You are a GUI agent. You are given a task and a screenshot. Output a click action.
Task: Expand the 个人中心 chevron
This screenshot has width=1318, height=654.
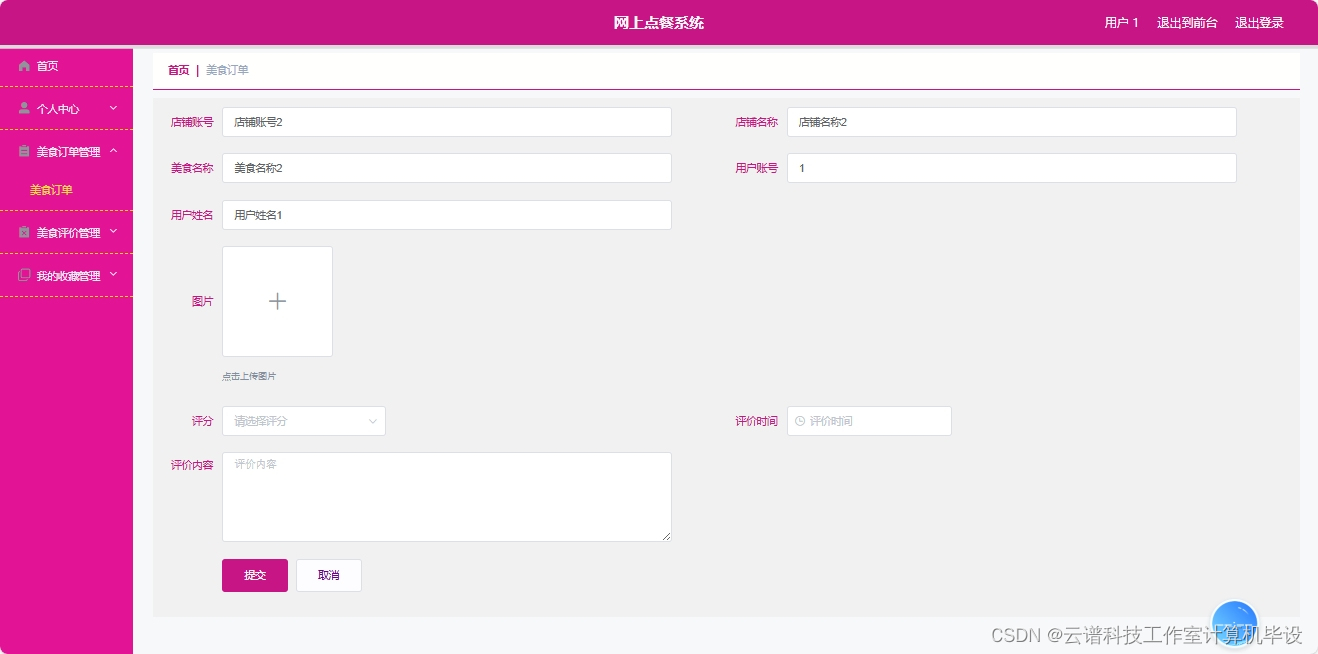(113, 108)
